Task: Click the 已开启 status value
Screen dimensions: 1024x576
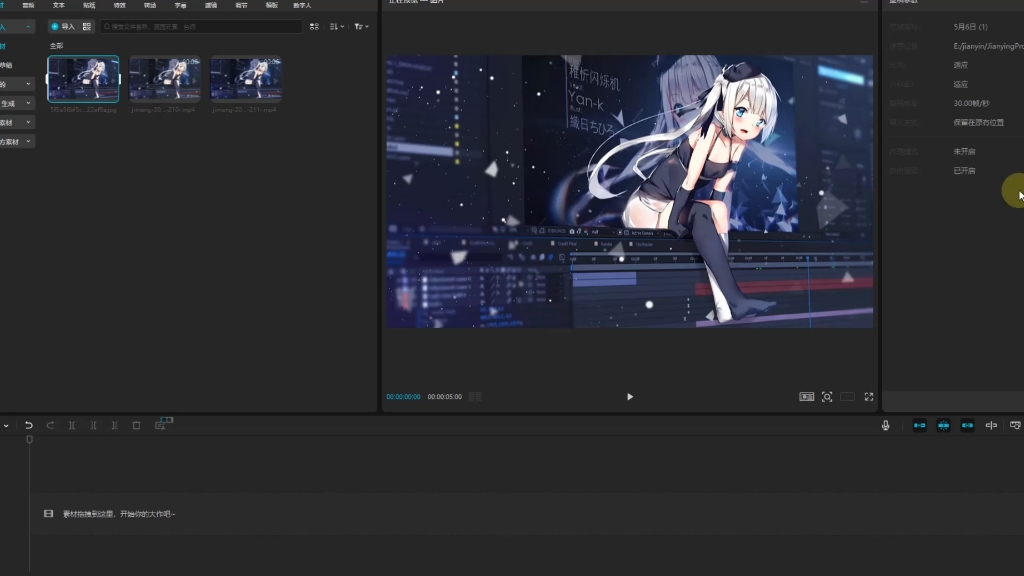Action: [964, 170]
